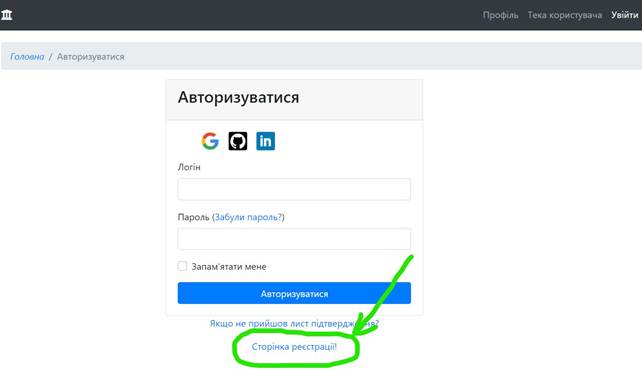Open the "Сторінка реєстрації!" link
This screenshot has width=642, height=371.
[x=294, y=347]
